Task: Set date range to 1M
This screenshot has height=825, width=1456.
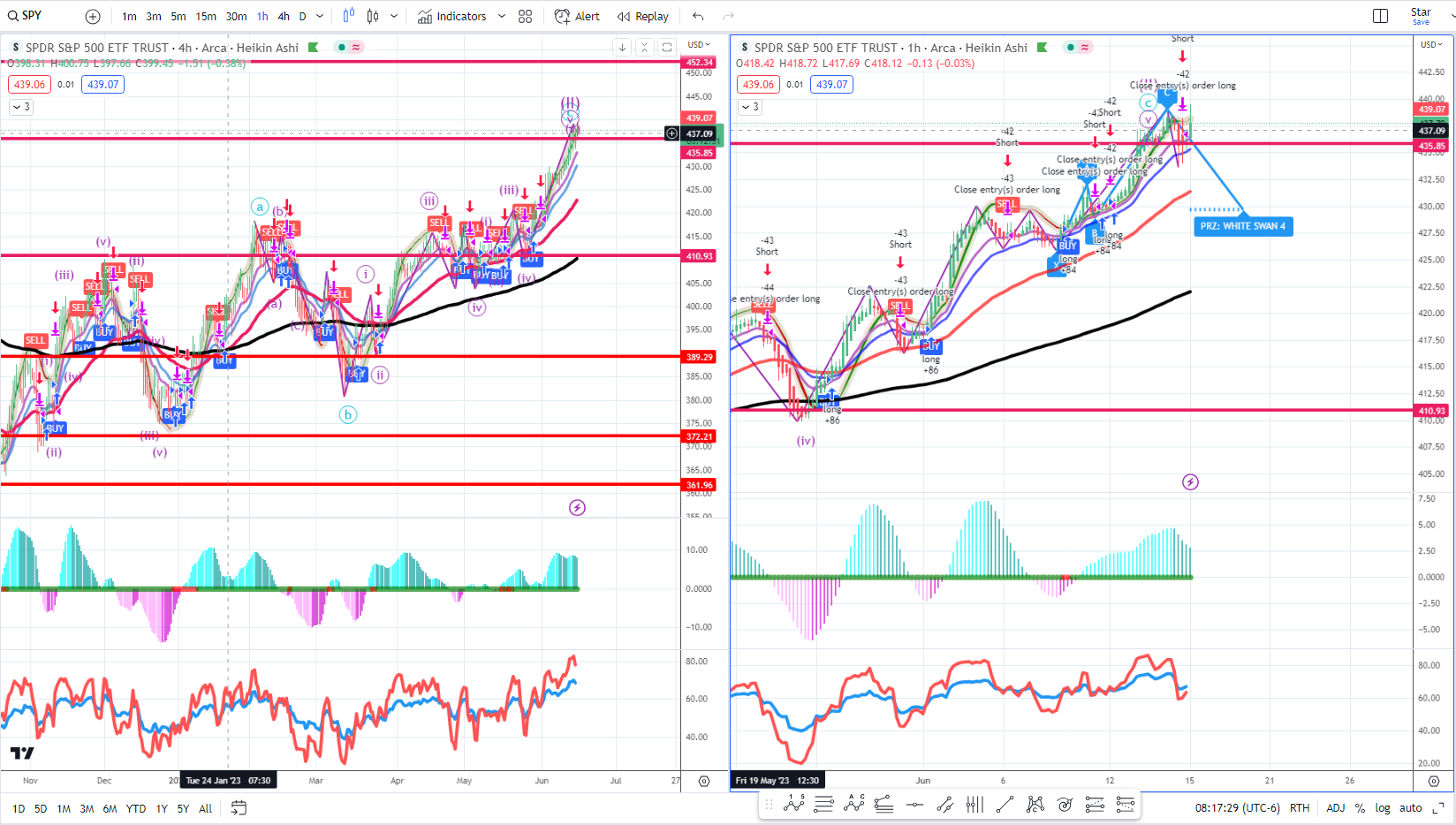Action: pos(64,808)
